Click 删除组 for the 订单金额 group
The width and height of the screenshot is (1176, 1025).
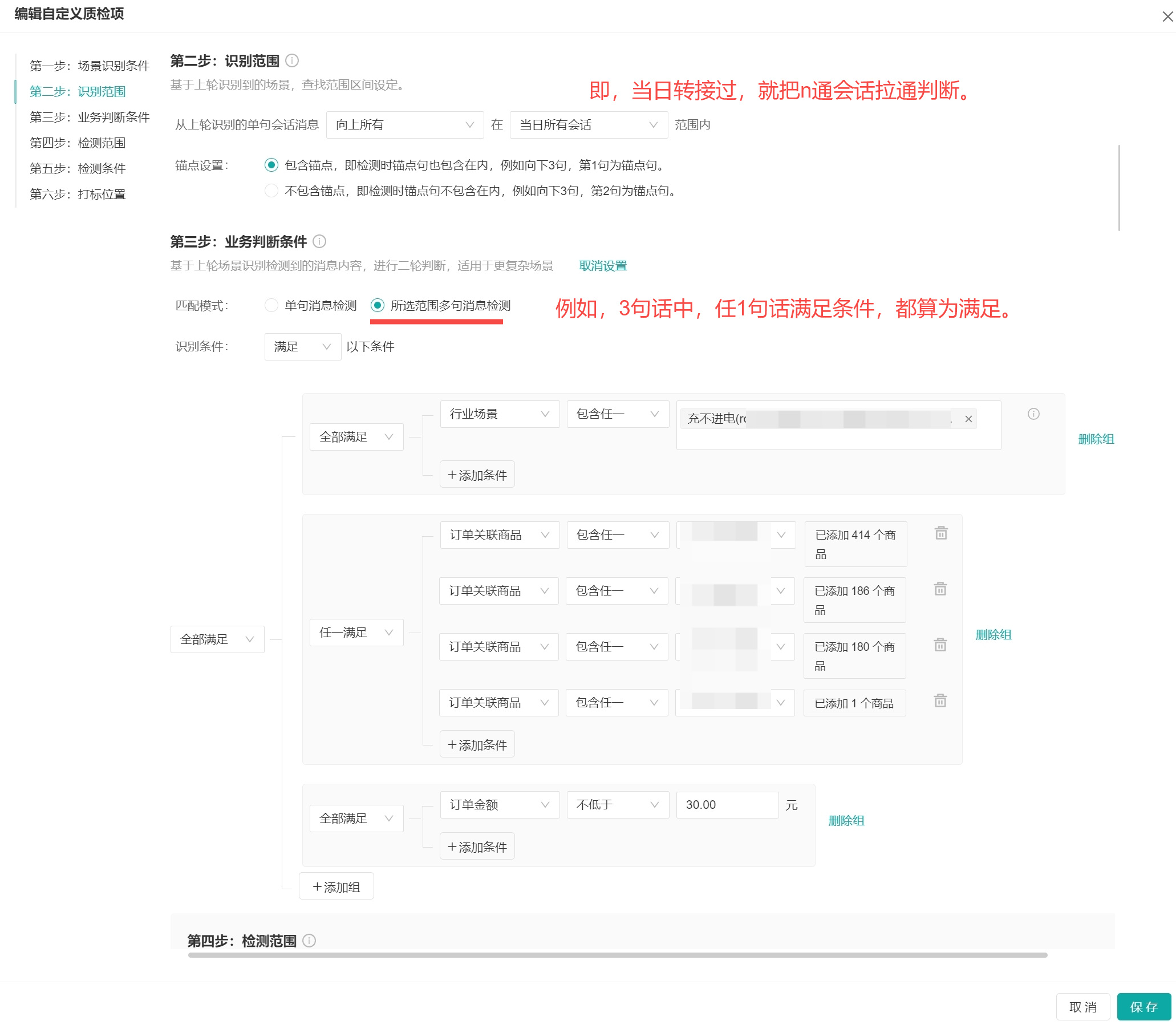tap(846, 821)
